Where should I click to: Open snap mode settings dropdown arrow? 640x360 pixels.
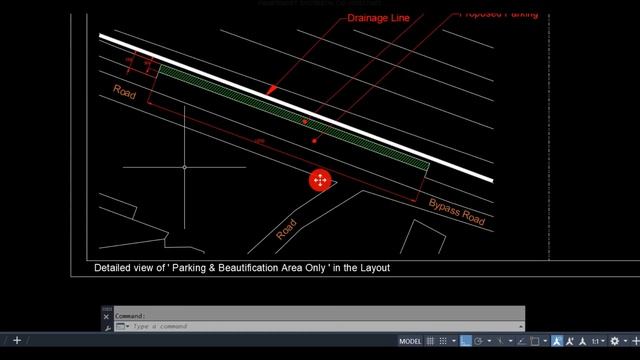[453, 341]
